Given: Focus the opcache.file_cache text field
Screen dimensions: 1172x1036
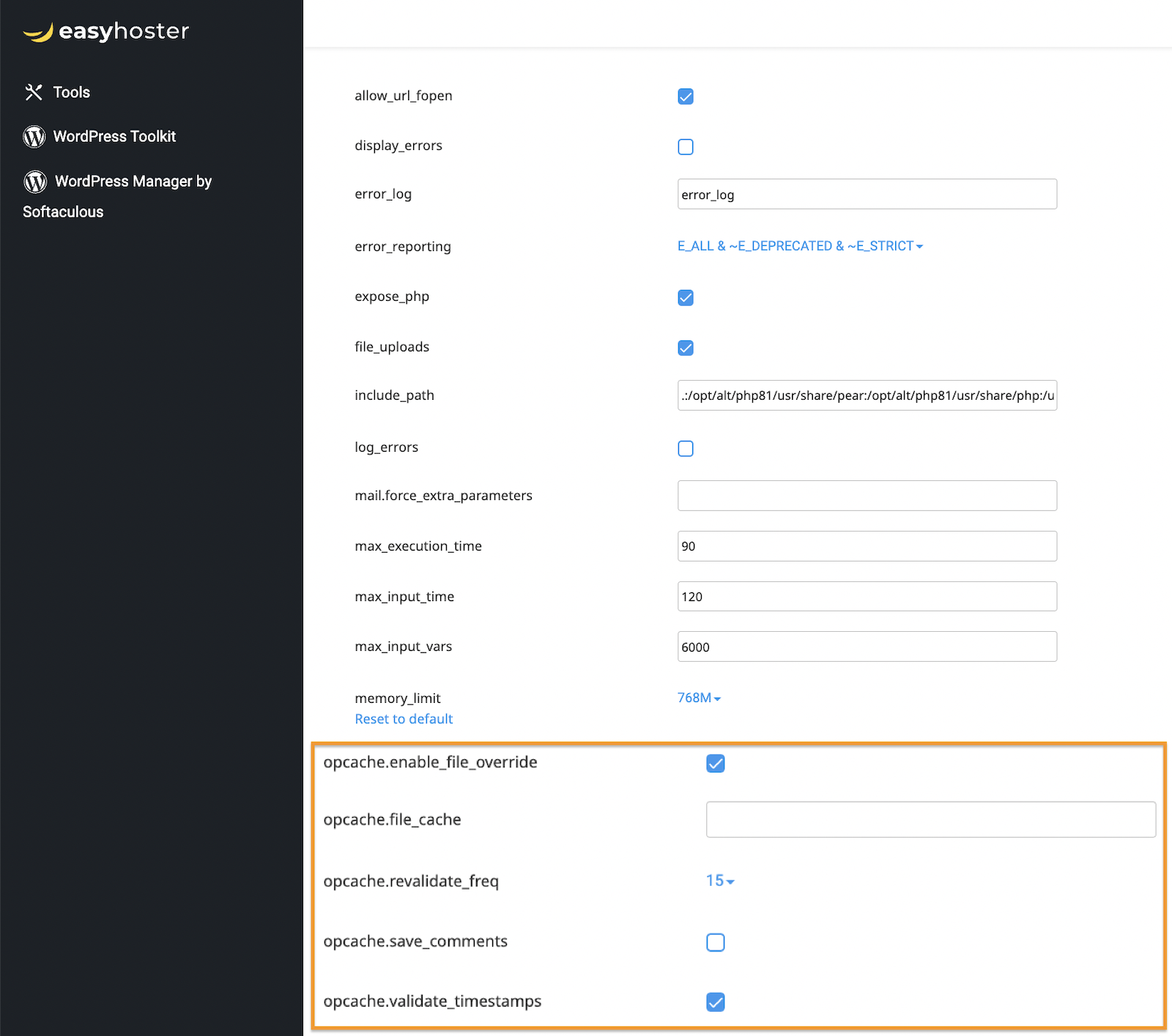Looking at the screenshot, I should tap(930, 819).
